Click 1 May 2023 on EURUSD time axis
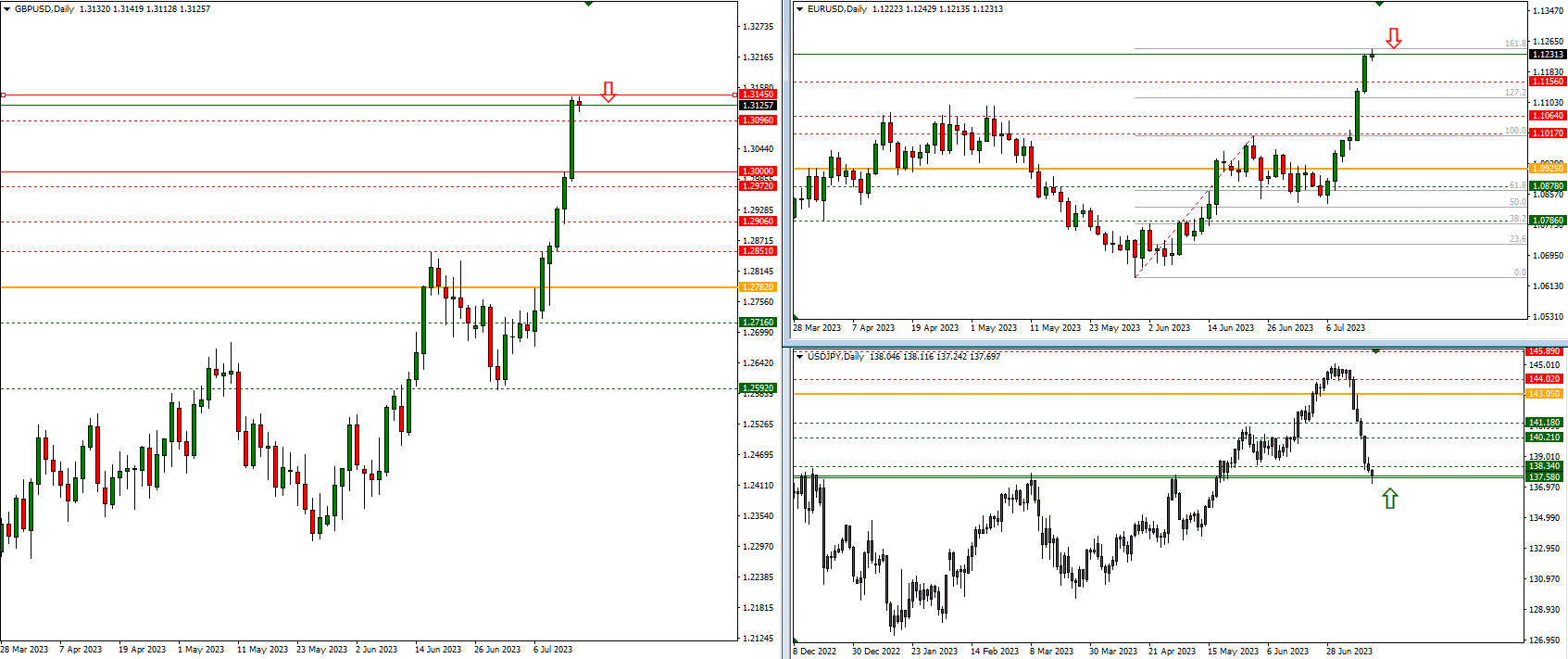 [994, 328]
